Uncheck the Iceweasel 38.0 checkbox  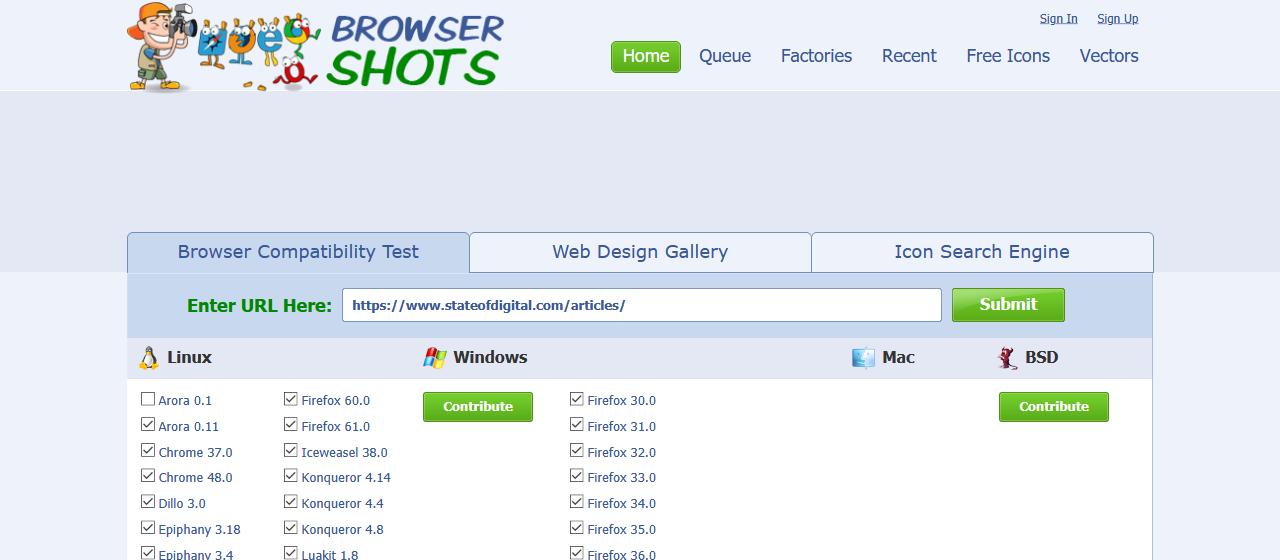(x=291, y=451)
